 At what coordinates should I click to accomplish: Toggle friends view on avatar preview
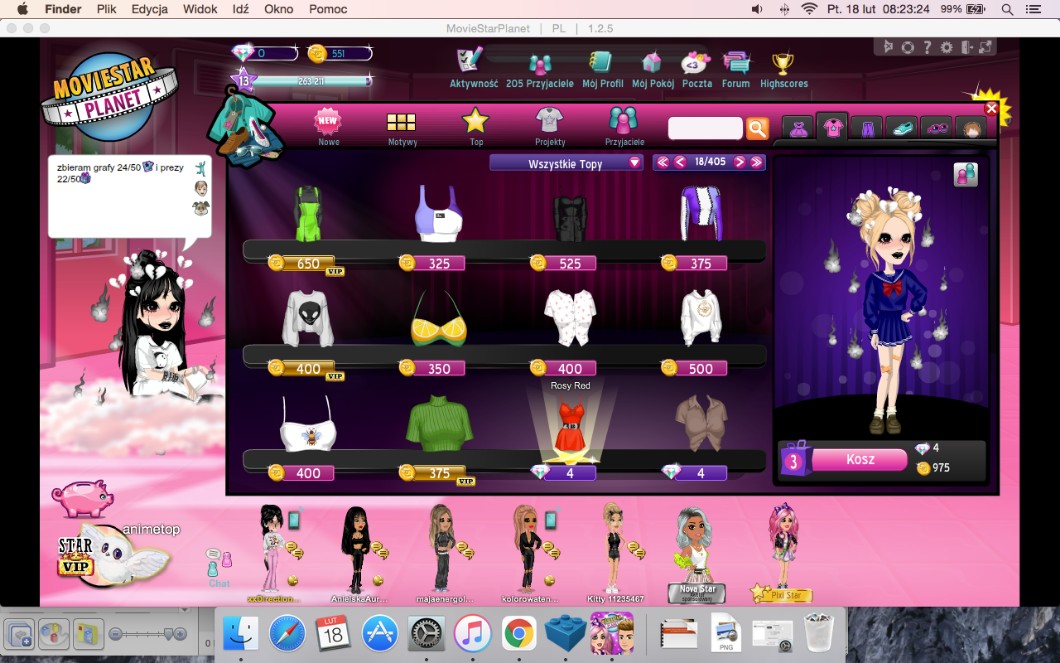(x=965, y=174)
